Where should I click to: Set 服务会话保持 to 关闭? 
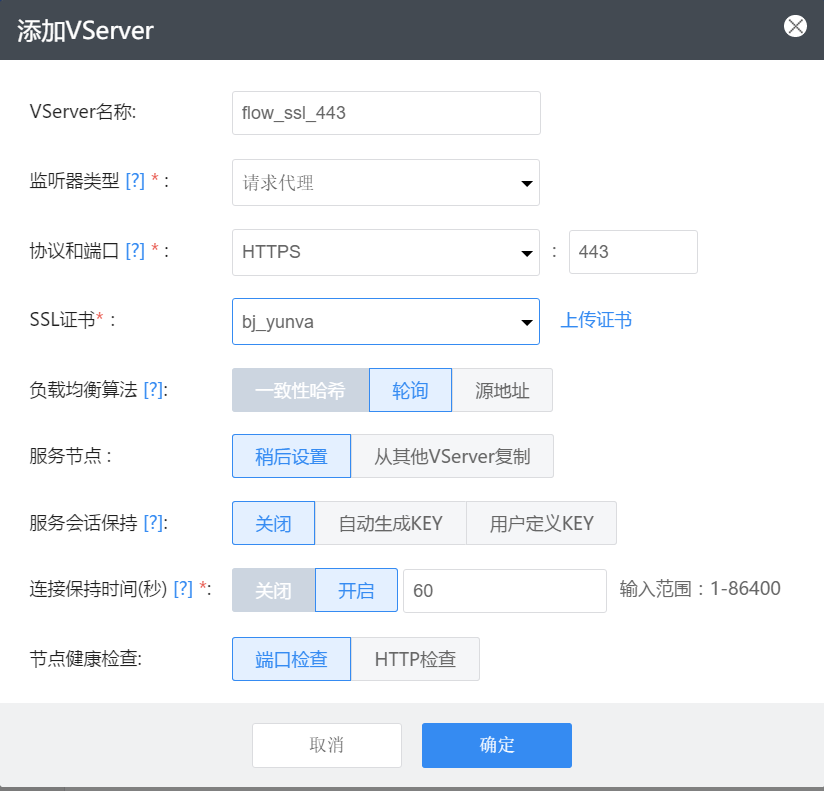[x=273, y=523]
